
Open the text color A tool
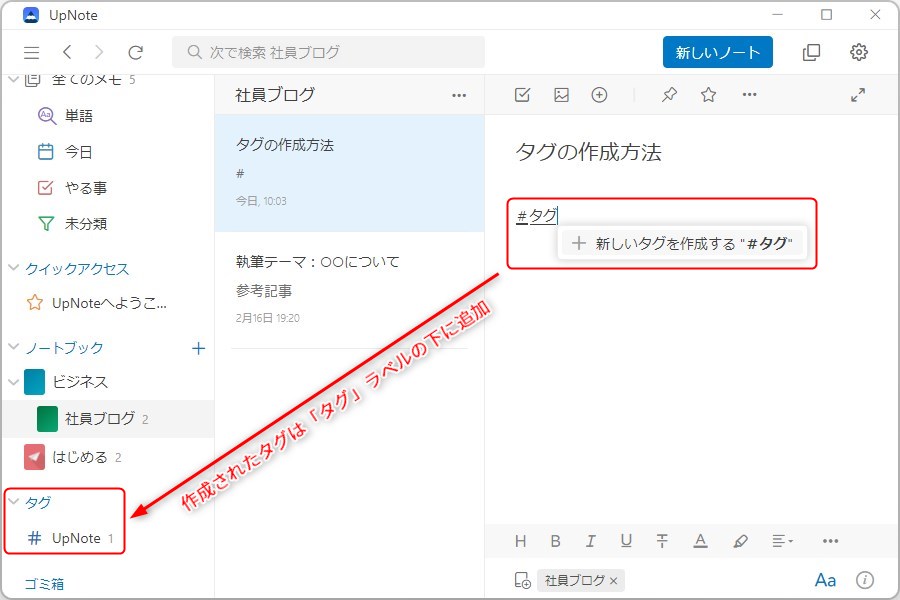[x=700, y=541]
